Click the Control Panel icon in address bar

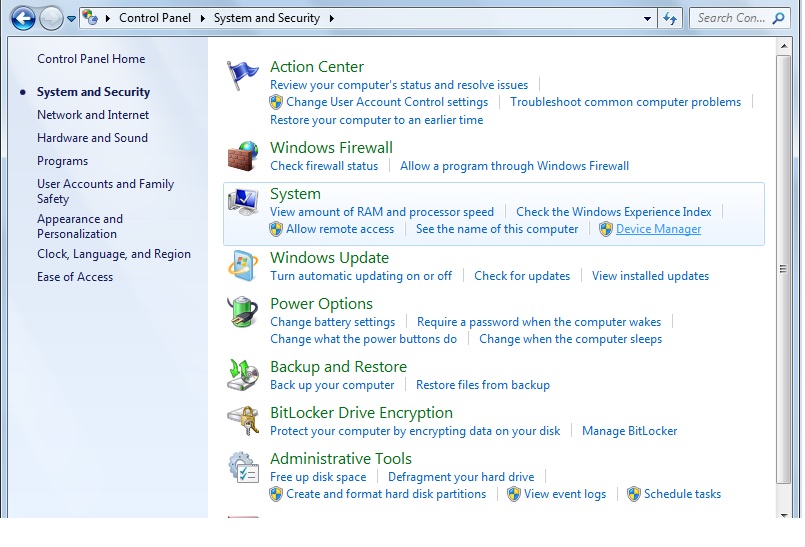click(x=90, y=18)
